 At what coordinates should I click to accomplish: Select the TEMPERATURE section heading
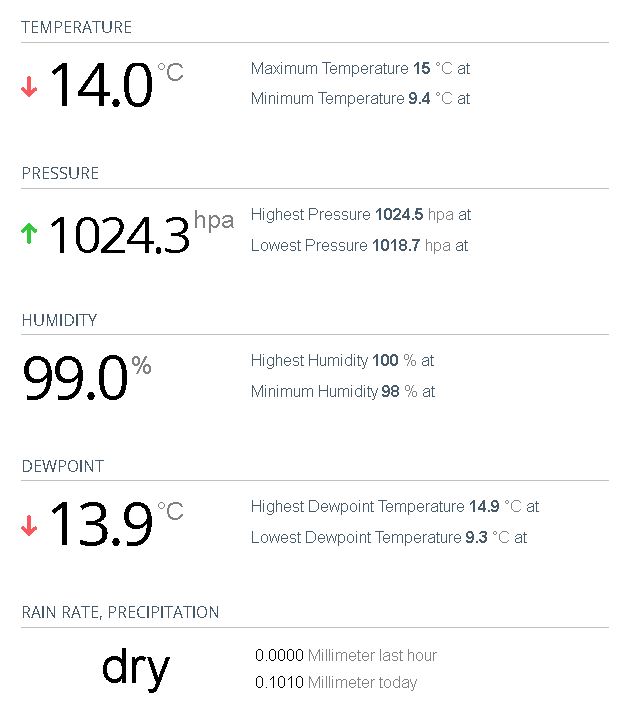coord(76,27)
